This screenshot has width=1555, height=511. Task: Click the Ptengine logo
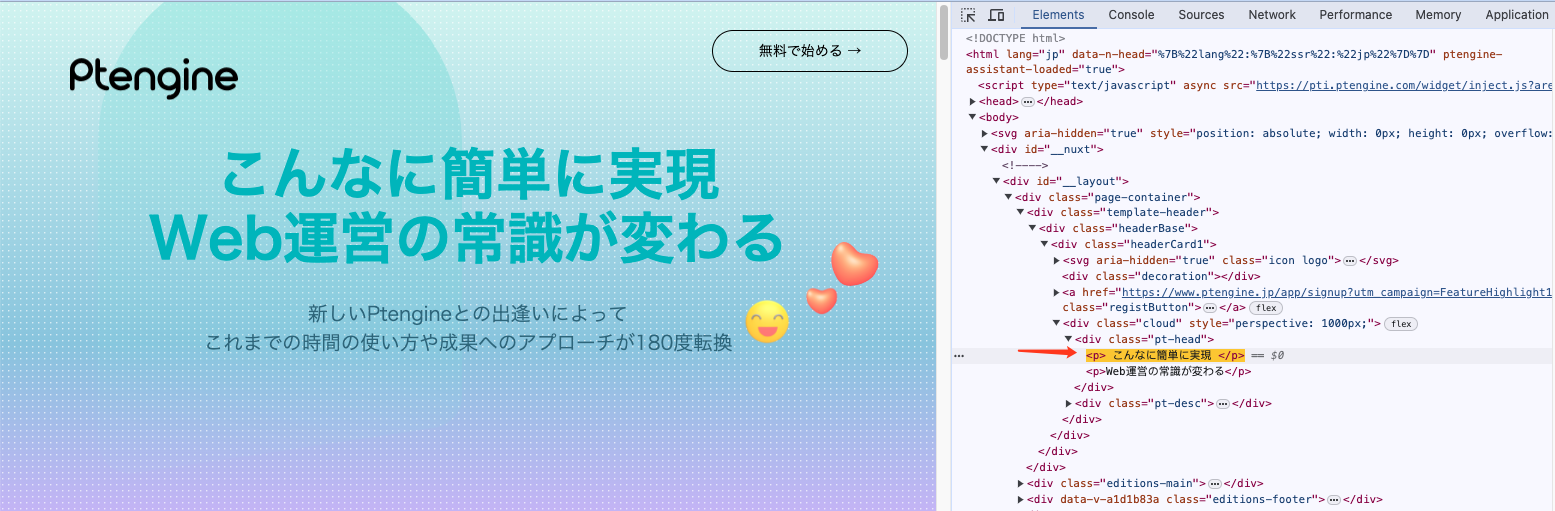154,78
